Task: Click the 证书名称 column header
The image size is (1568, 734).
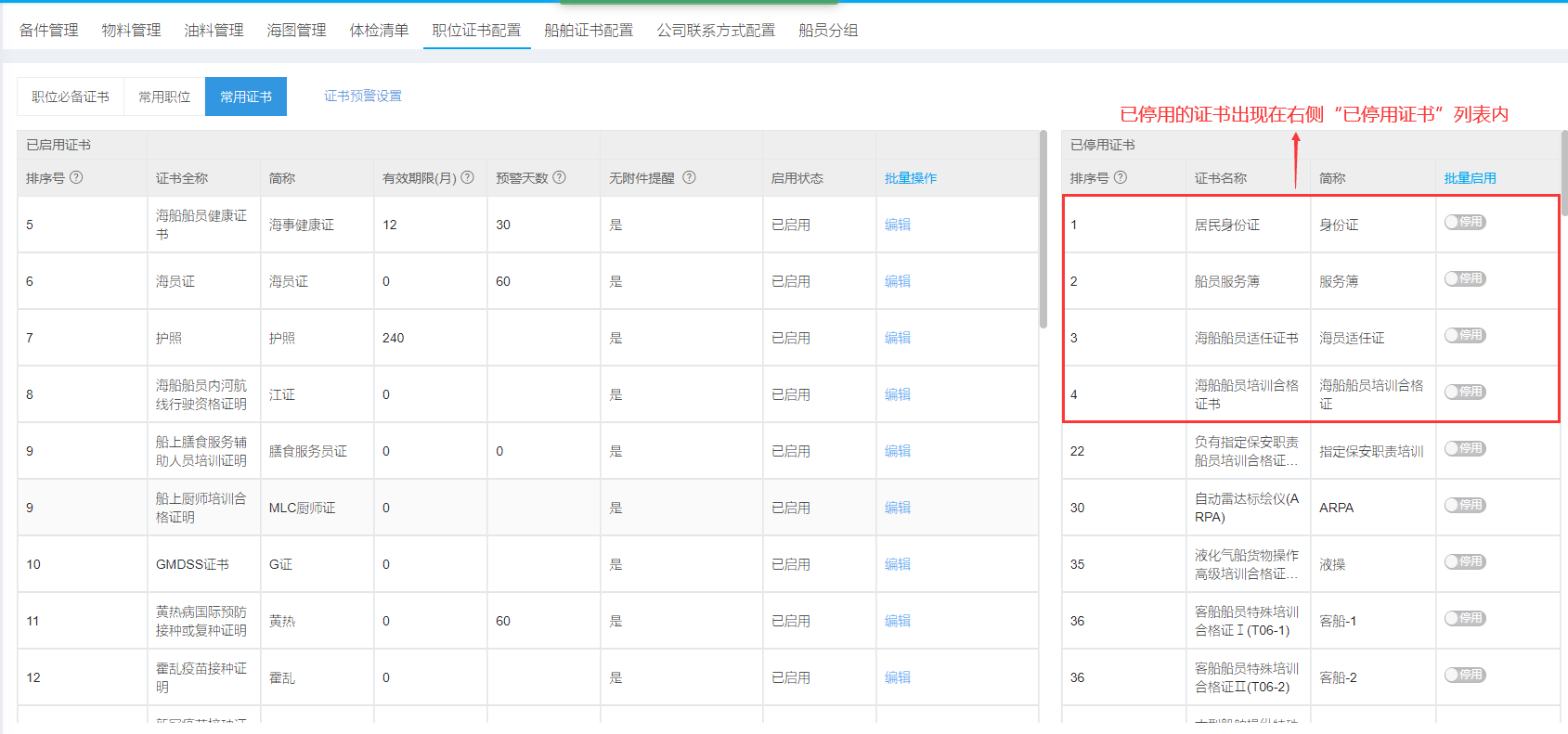Action: (x=1221, y=178)
